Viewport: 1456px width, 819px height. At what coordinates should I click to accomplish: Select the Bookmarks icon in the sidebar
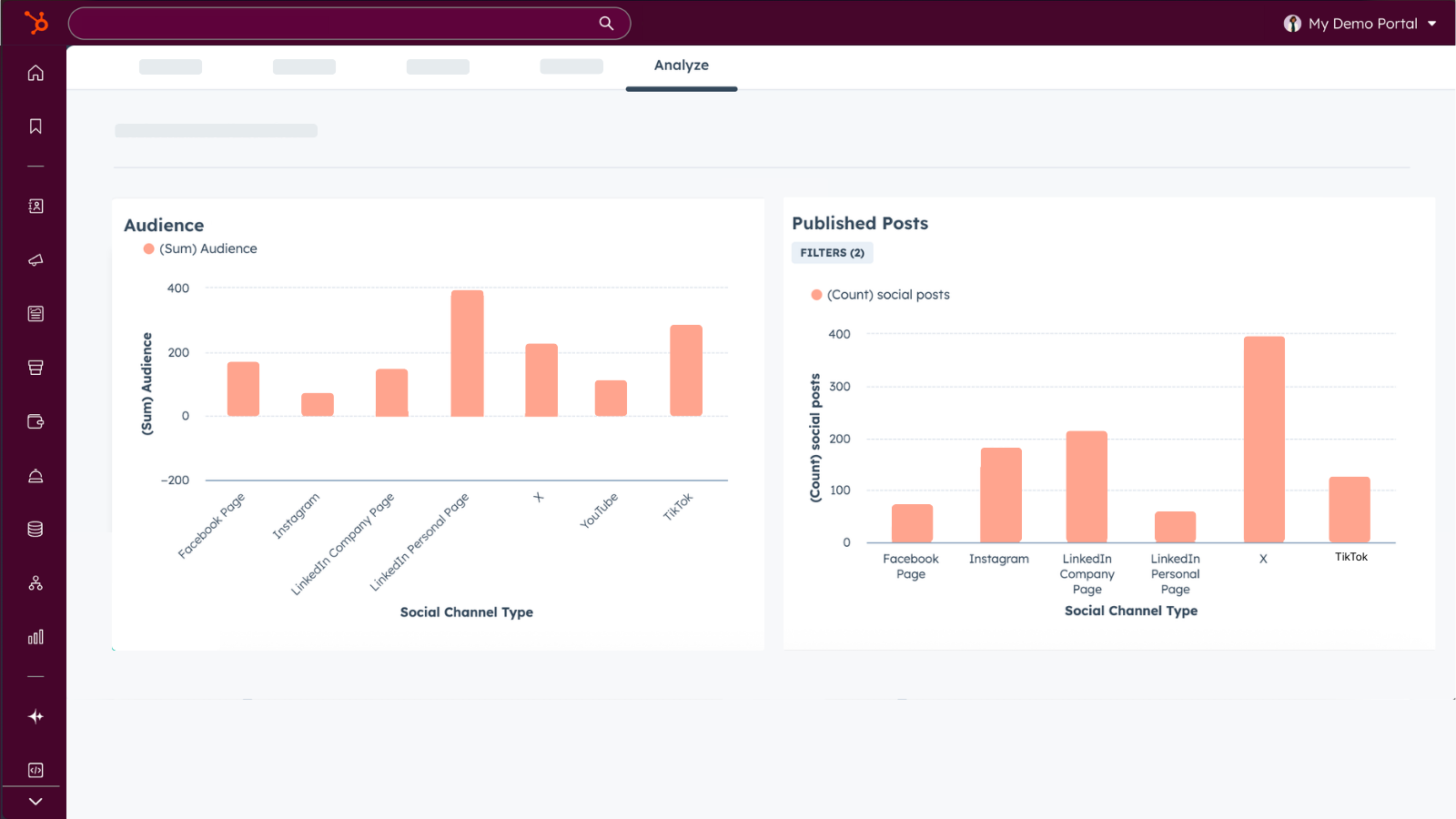[x=35, y=126]
